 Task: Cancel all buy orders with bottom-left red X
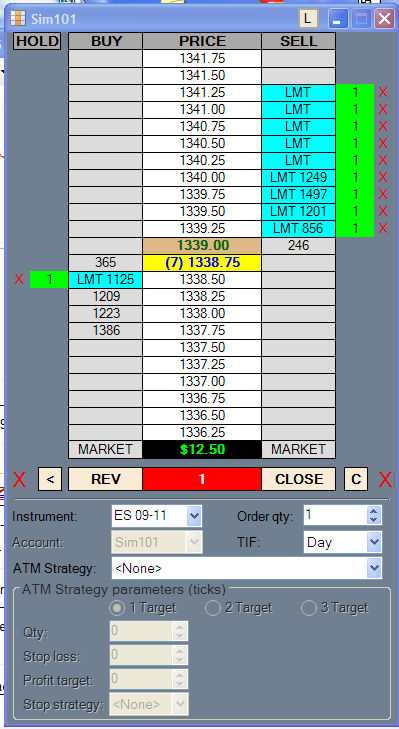pyautogui.click(x=19, y=479)
